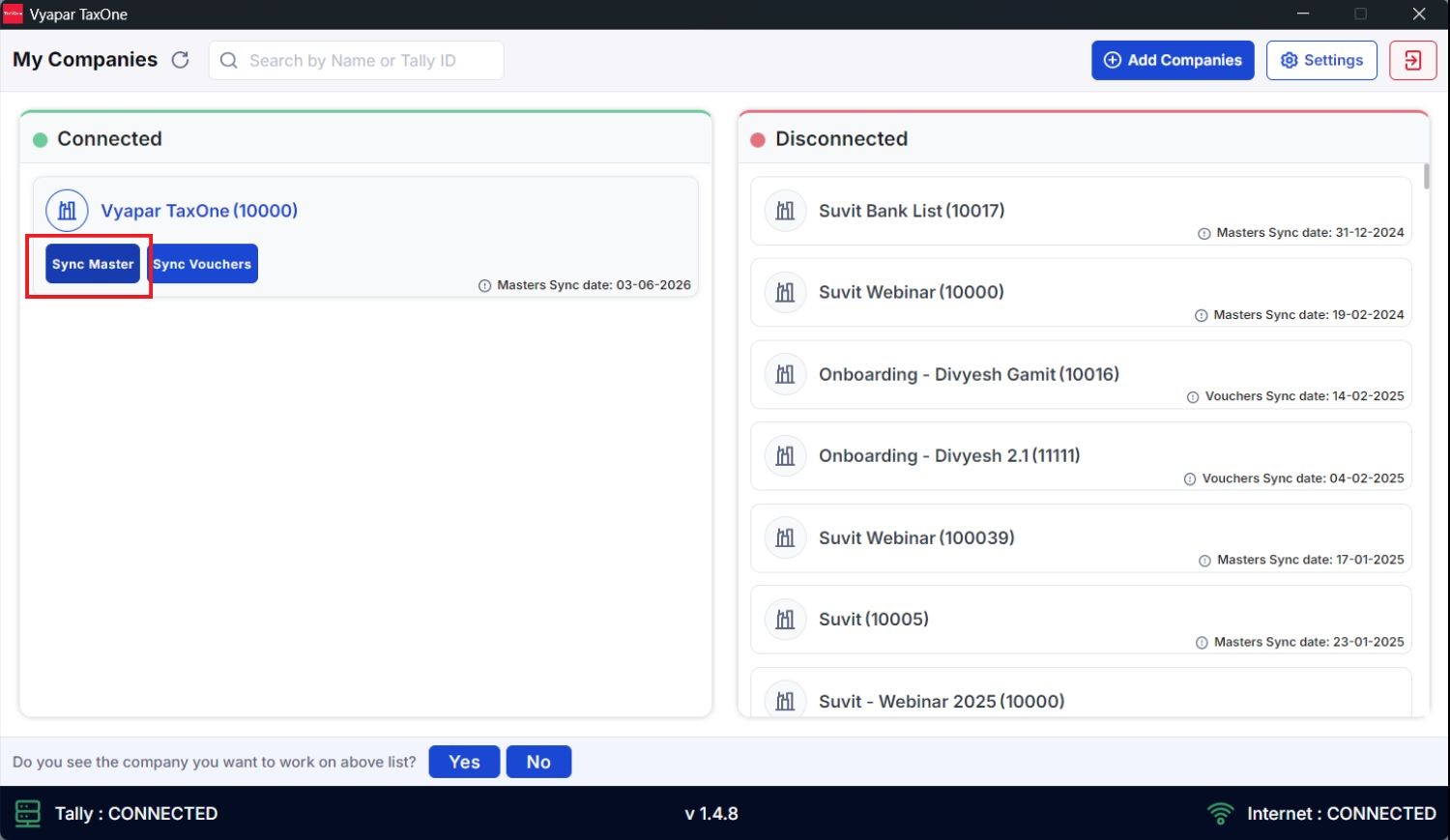Click Onboarding - Divyesh Gamit building icon
Screen dimensions: 1450x840
click(x=785, y=374)
